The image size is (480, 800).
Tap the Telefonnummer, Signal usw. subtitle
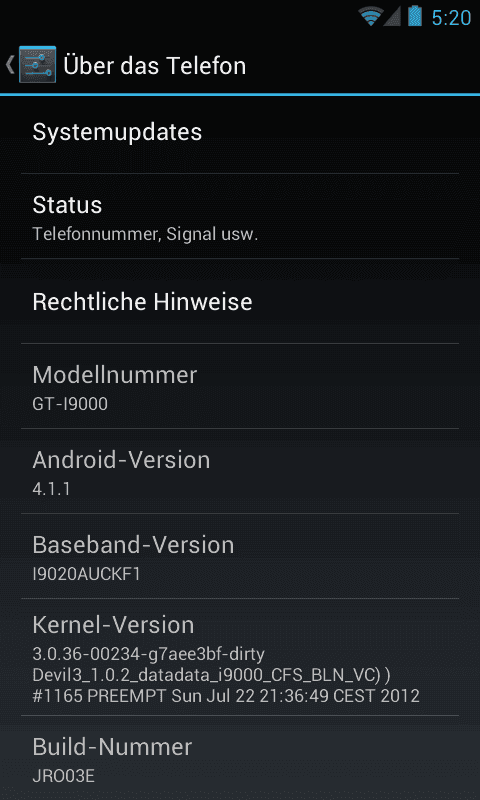(145, 234)
